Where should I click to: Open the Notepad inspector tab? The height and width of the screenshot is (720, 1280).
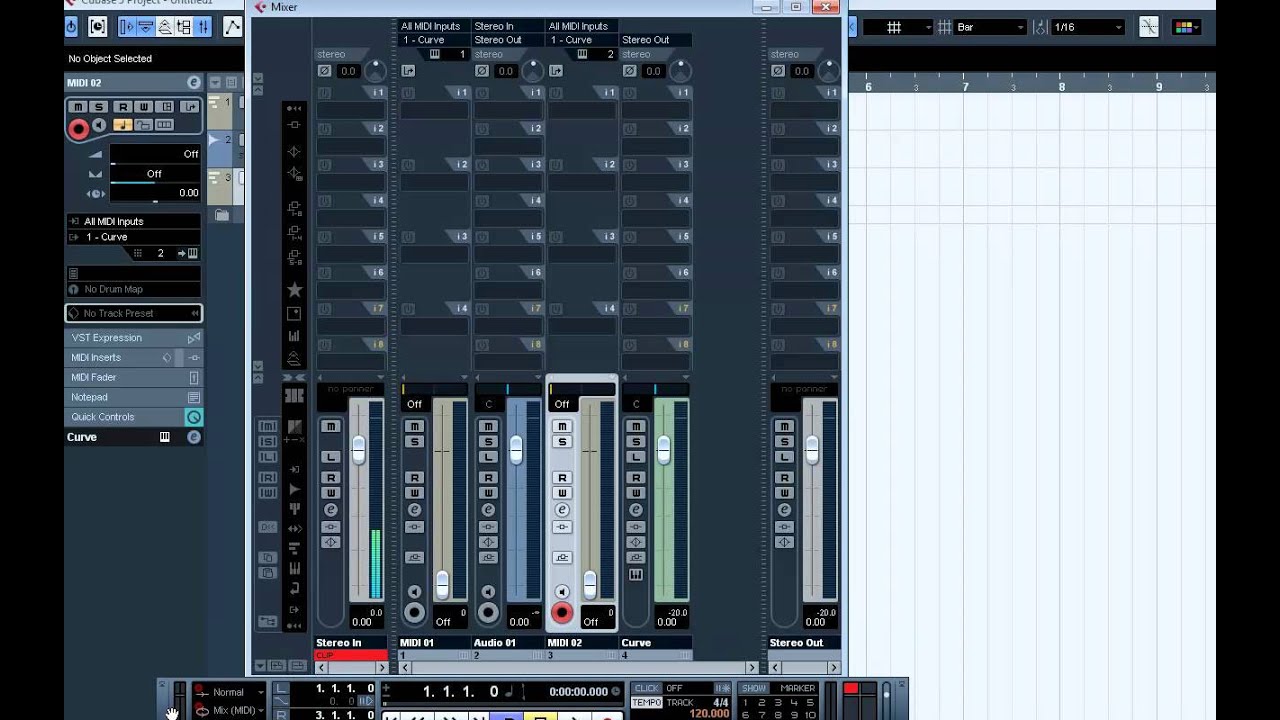[134, 397]
